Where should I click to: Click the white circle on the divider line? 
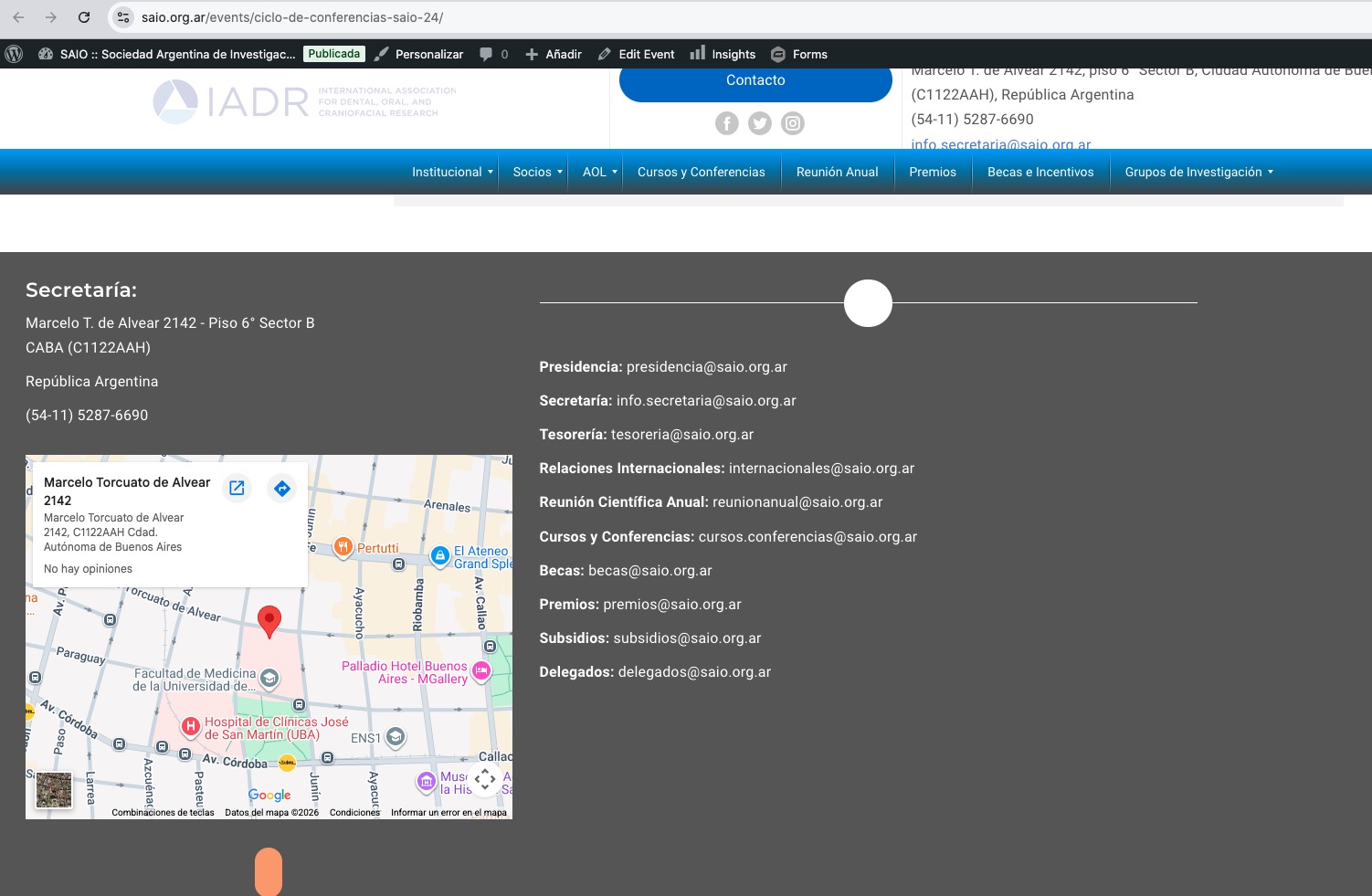pos(868,303)
